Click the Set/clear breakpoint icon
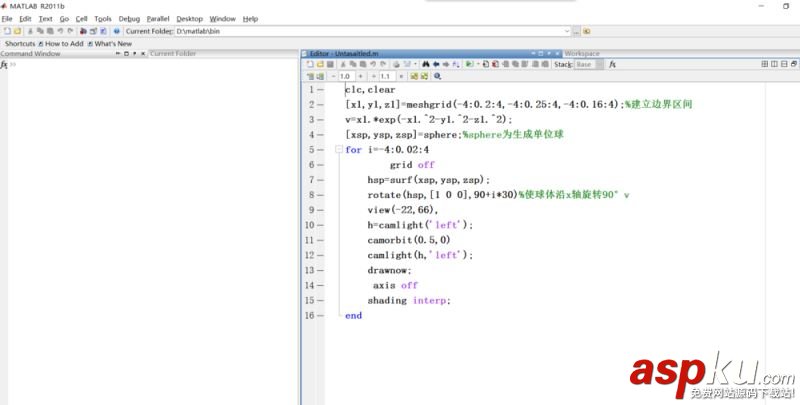The width and height of the screenshot is (800, 405). 486,64
